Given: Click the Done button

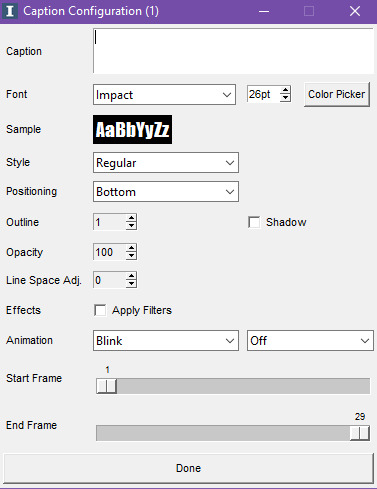Looking at the screenshot, I should (188, 468).
